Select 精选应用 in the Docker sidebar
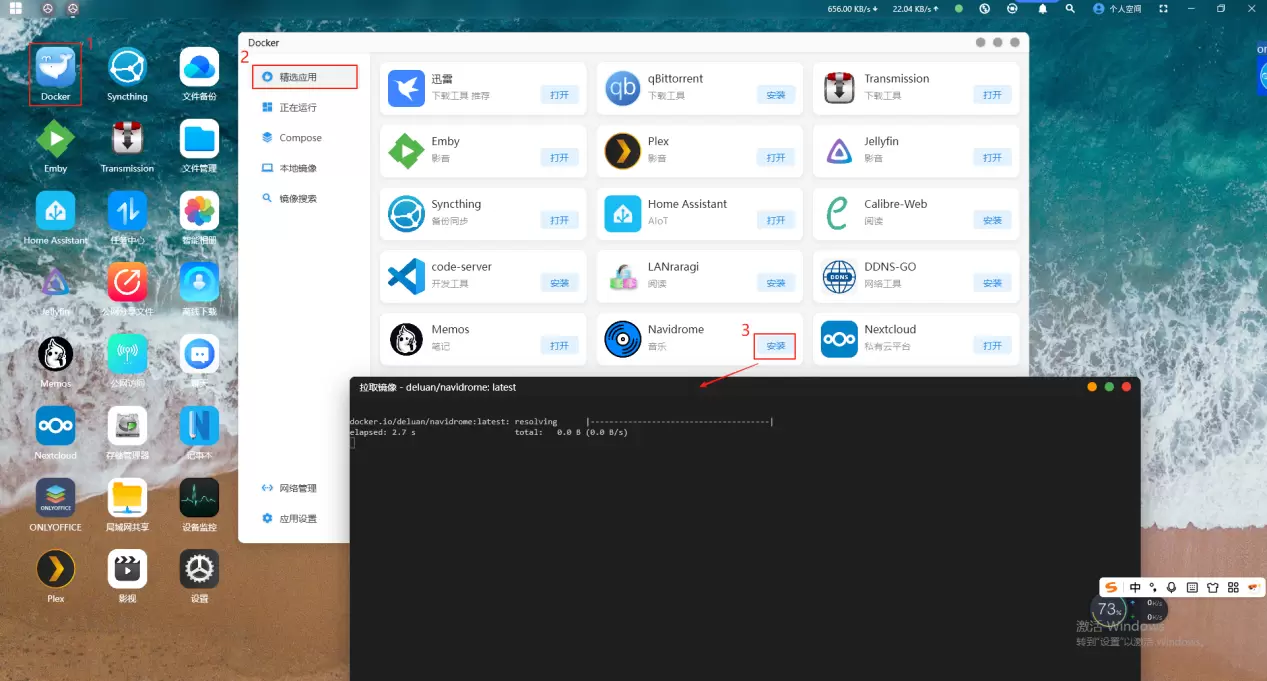The image size is (1267, 681). 304,76
